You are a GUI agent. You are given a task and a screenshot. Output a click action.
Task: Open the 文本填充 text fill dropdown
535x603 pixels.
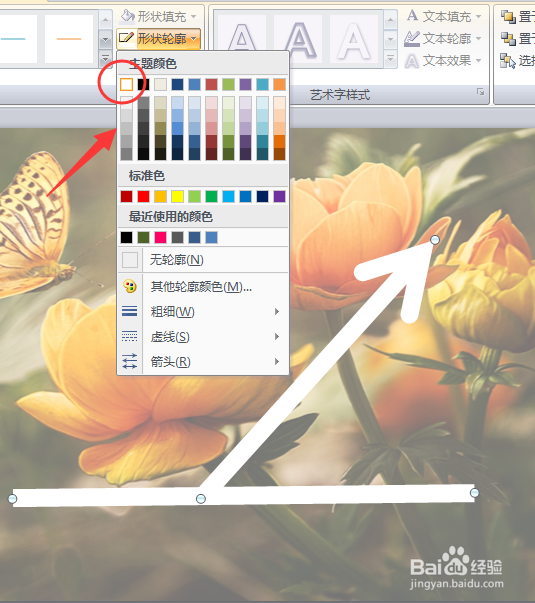pyautogui.click(x=444, y=17)
